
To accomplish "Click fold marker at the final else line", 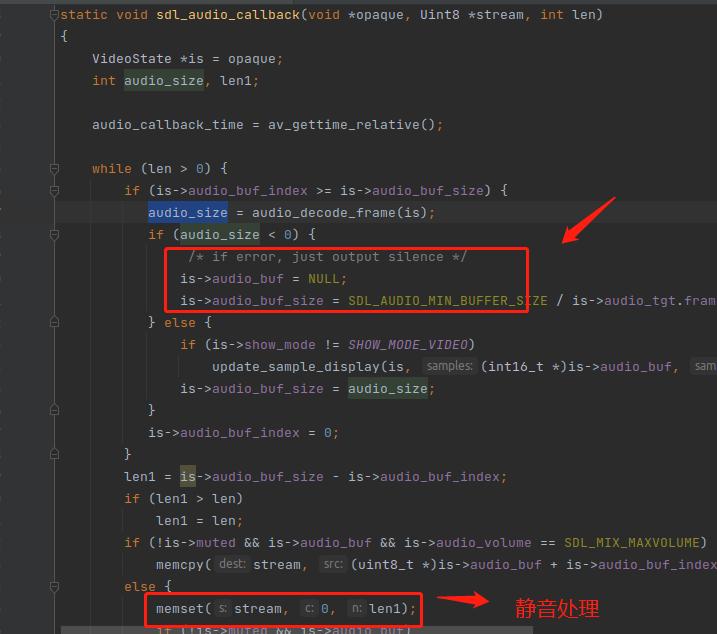I will point(54,586).
